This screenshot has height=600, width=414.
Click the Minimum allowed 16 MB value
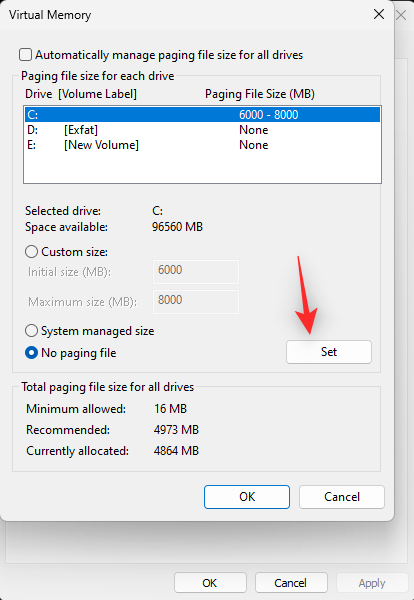point(170,409)
